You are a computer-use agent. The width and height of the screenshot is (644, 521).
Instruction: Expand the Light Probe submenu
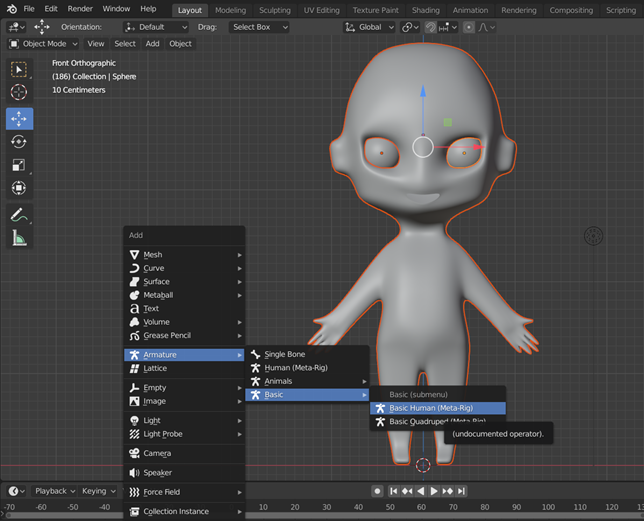184,434
